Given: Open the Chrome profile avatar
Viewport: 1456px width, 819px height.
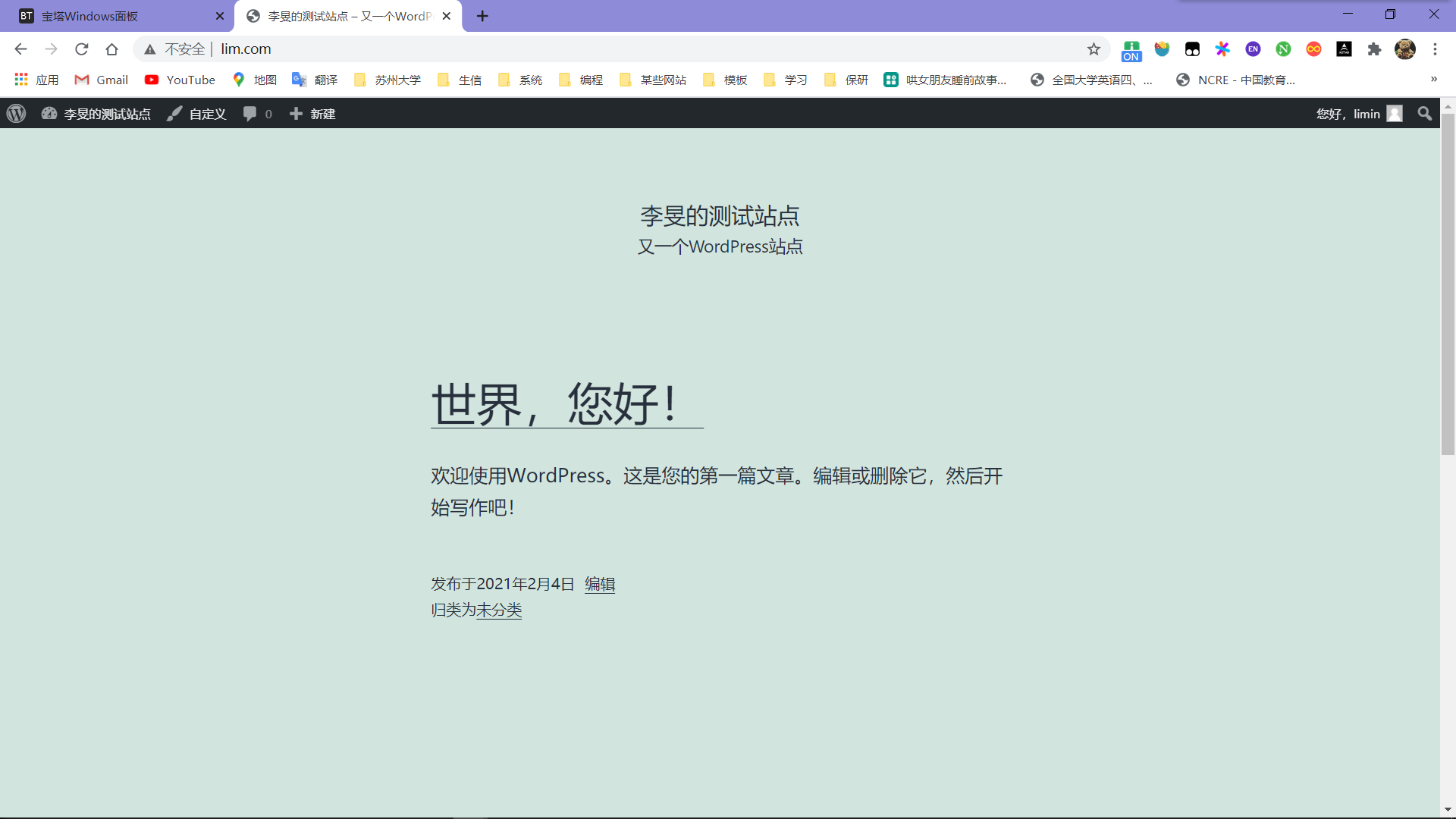Looking at the screenshot, I should tap(1405, 49).
